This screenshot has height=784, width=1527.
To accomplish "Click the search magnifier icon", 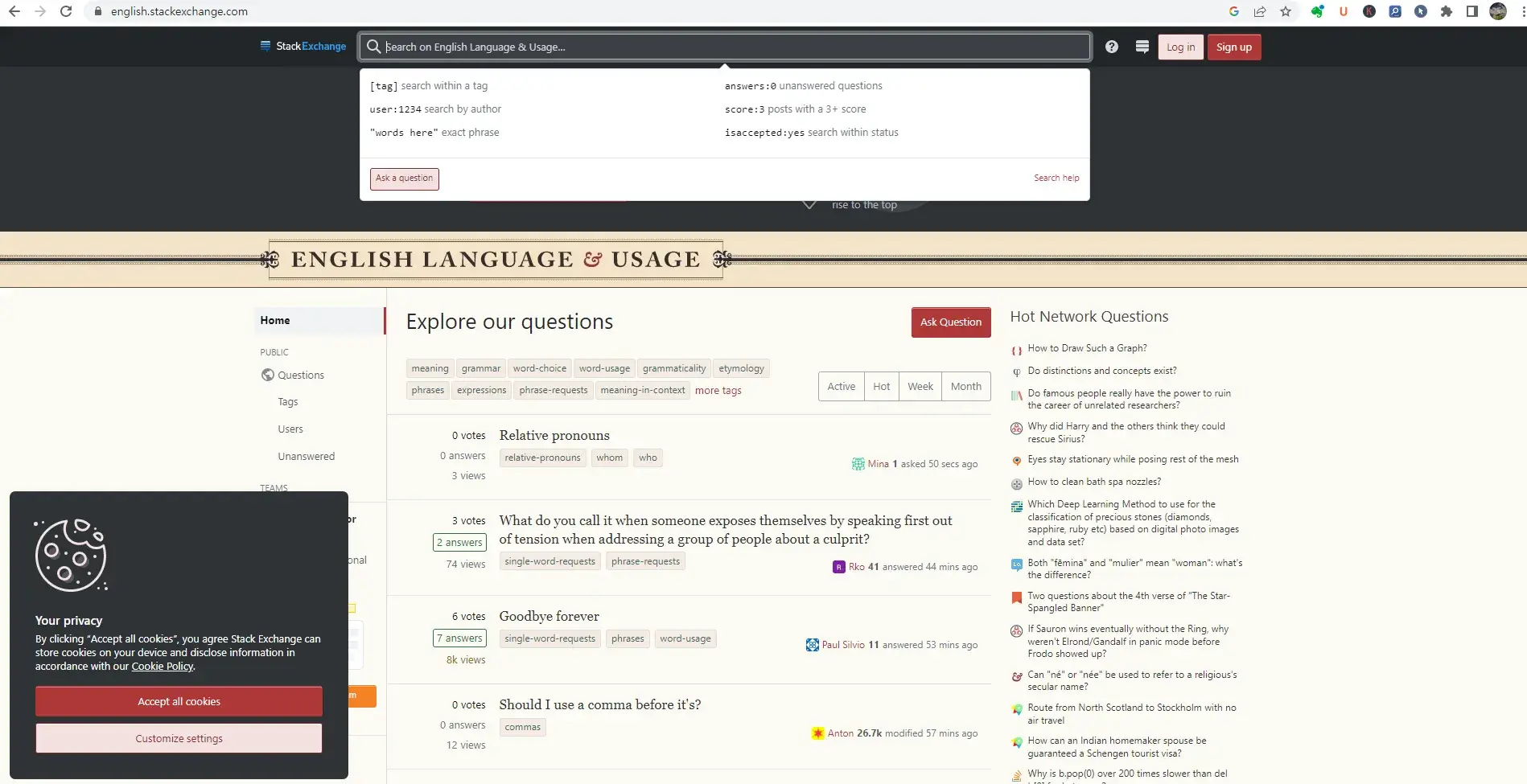I will pos(374,47).
